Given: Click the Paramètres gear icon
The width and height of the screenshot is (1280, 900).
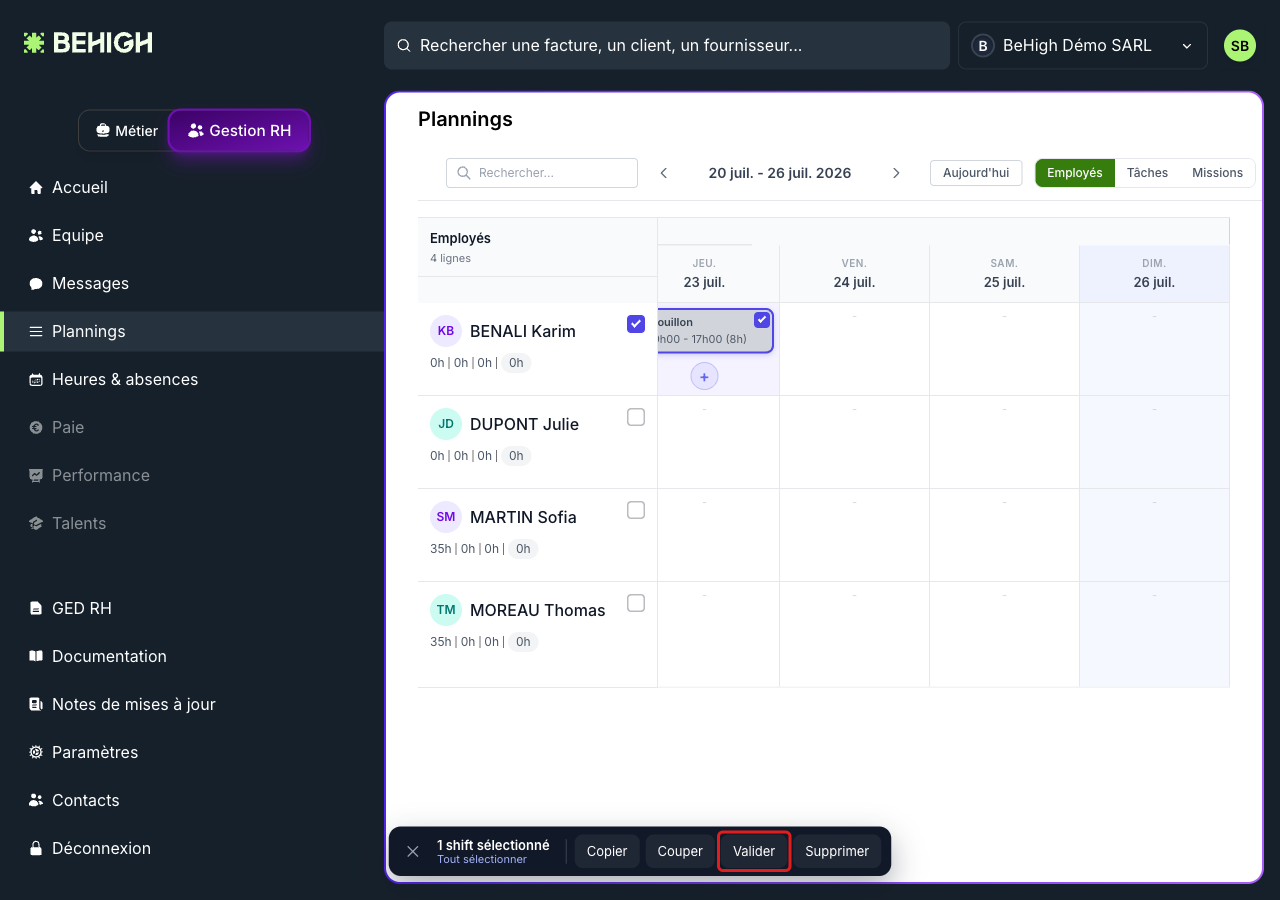Looking at the screenshot, I should [36, 753].
